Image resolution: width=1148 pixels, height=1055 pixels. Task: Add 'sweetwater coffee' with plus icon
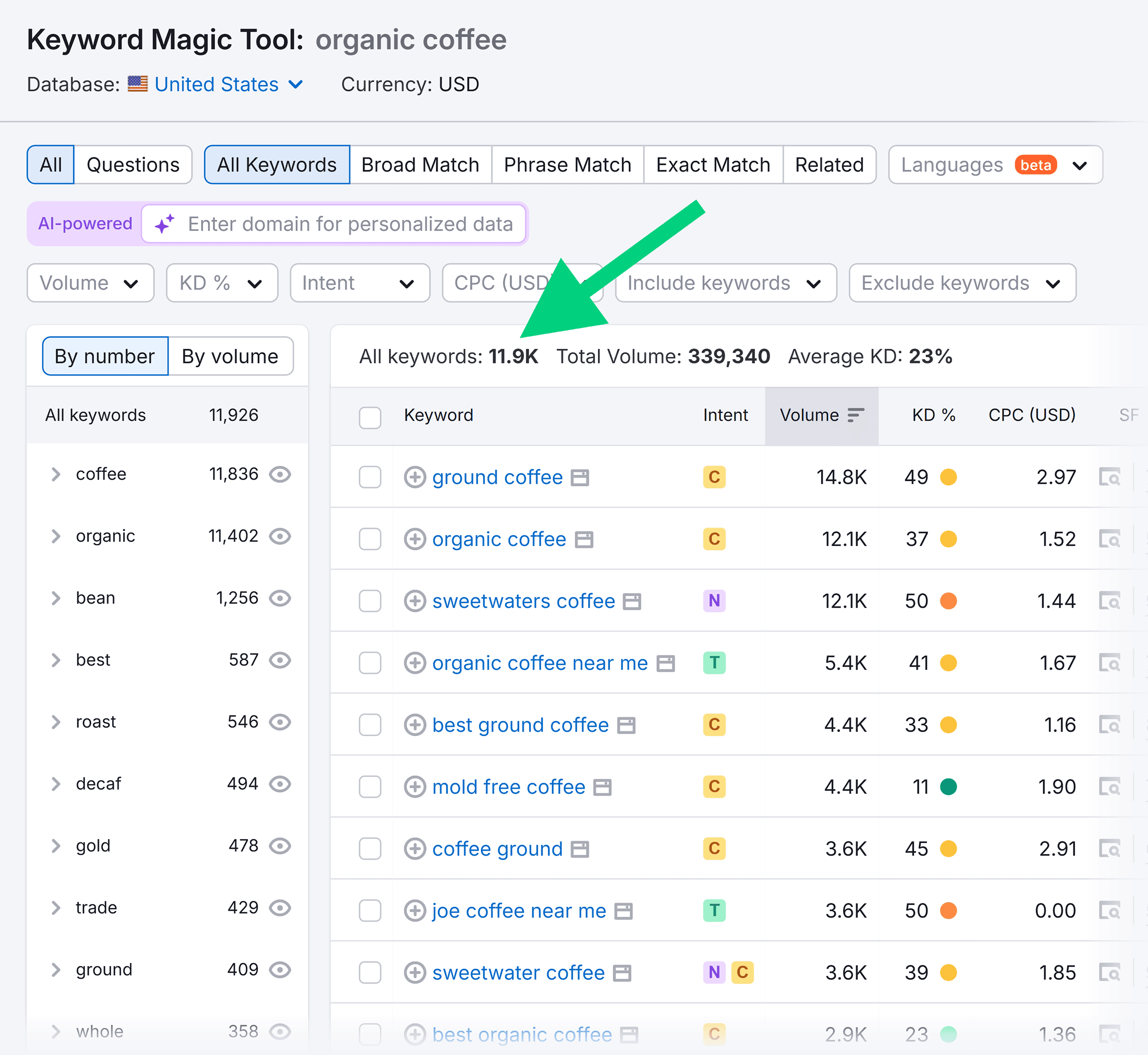click(x=415, y=972)
